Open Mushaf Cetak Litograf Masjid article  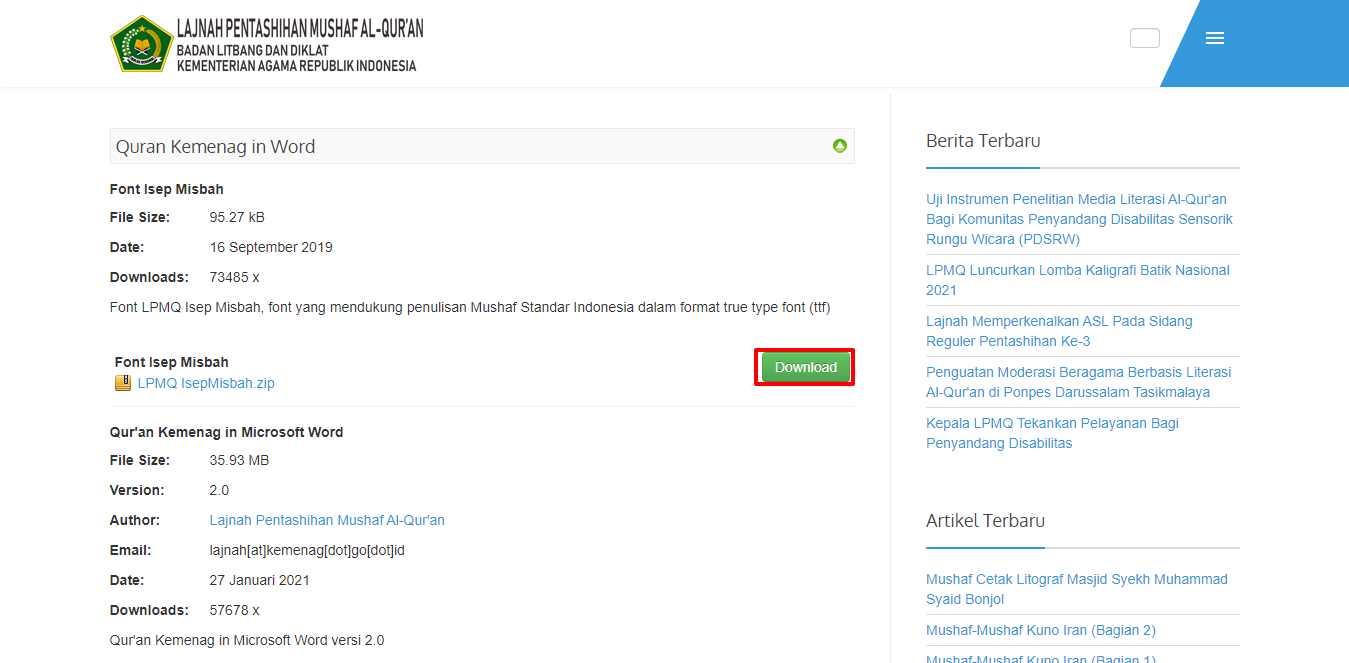click(1077, 589)
